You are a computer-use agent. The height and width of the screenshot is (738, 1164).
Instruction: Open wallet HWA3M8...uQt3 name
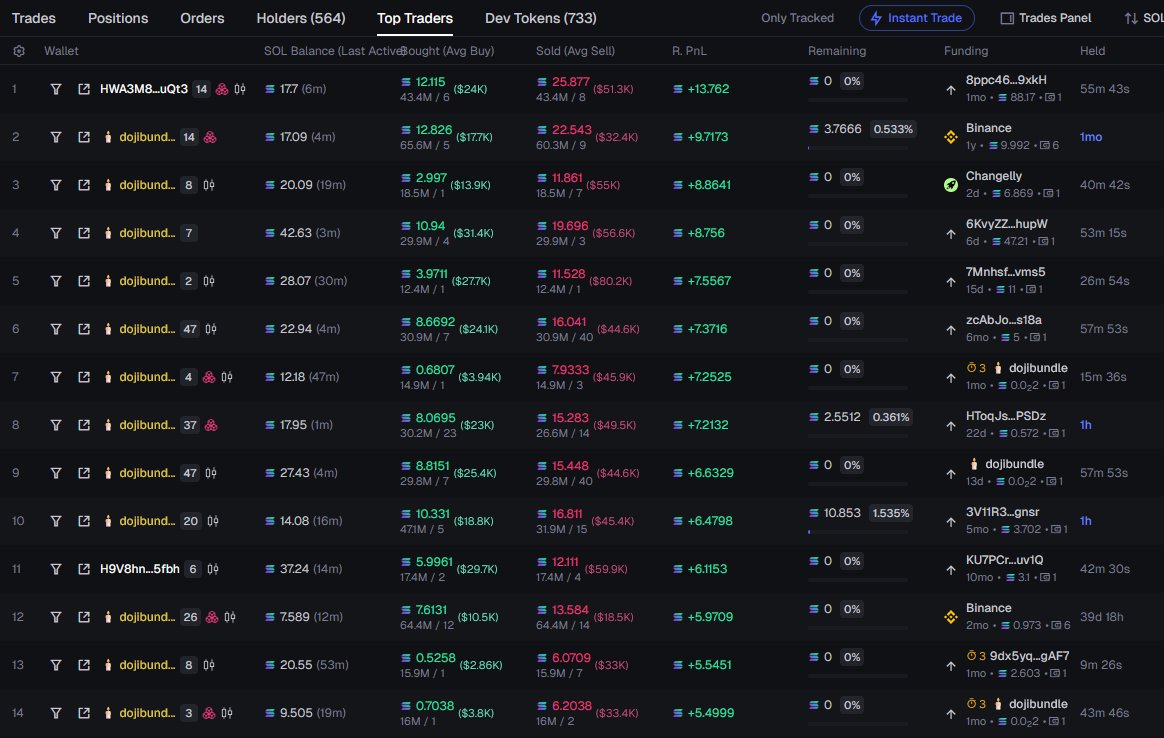tap(144, 89)
